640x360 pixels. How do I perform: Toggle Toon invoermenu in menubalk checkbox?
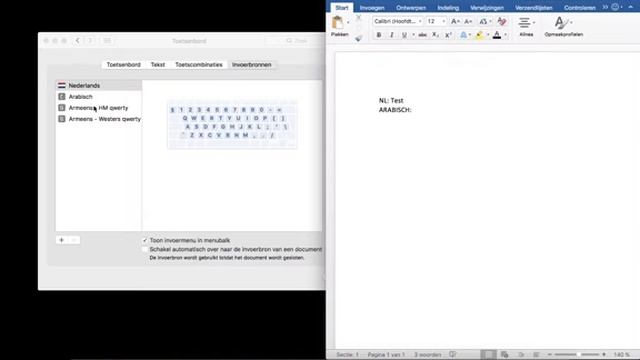[x=145, y=240]
